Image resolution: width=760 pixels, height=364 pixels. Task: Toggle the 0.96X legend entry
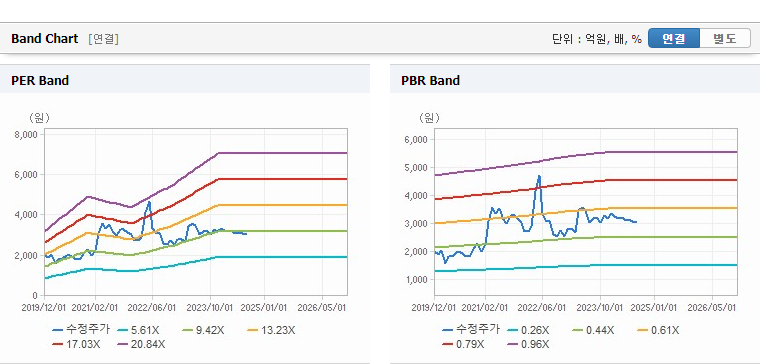[x=528, y=344]
